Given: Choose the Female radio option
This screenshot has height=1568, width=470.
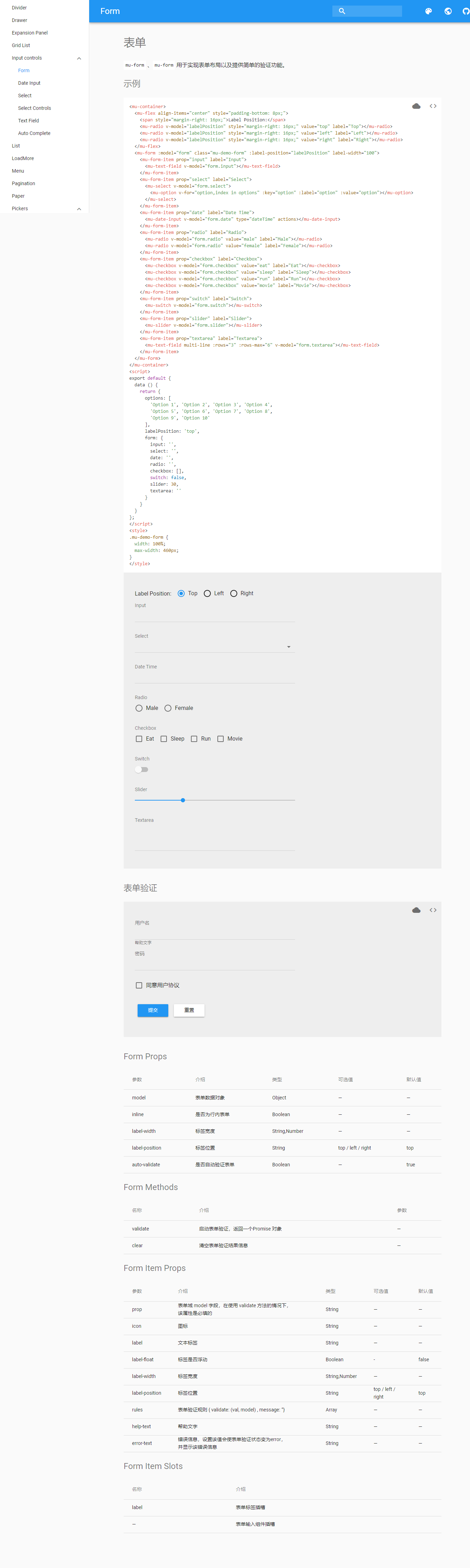Looking at the screenshot, I should [x=168, y=708].
